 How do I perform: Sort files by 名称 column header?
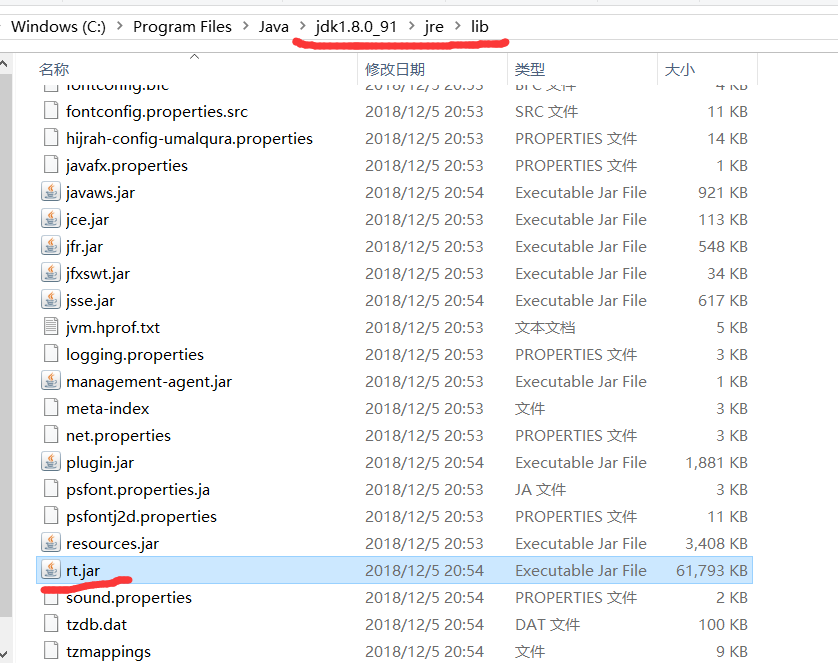[x=54, y=69]
